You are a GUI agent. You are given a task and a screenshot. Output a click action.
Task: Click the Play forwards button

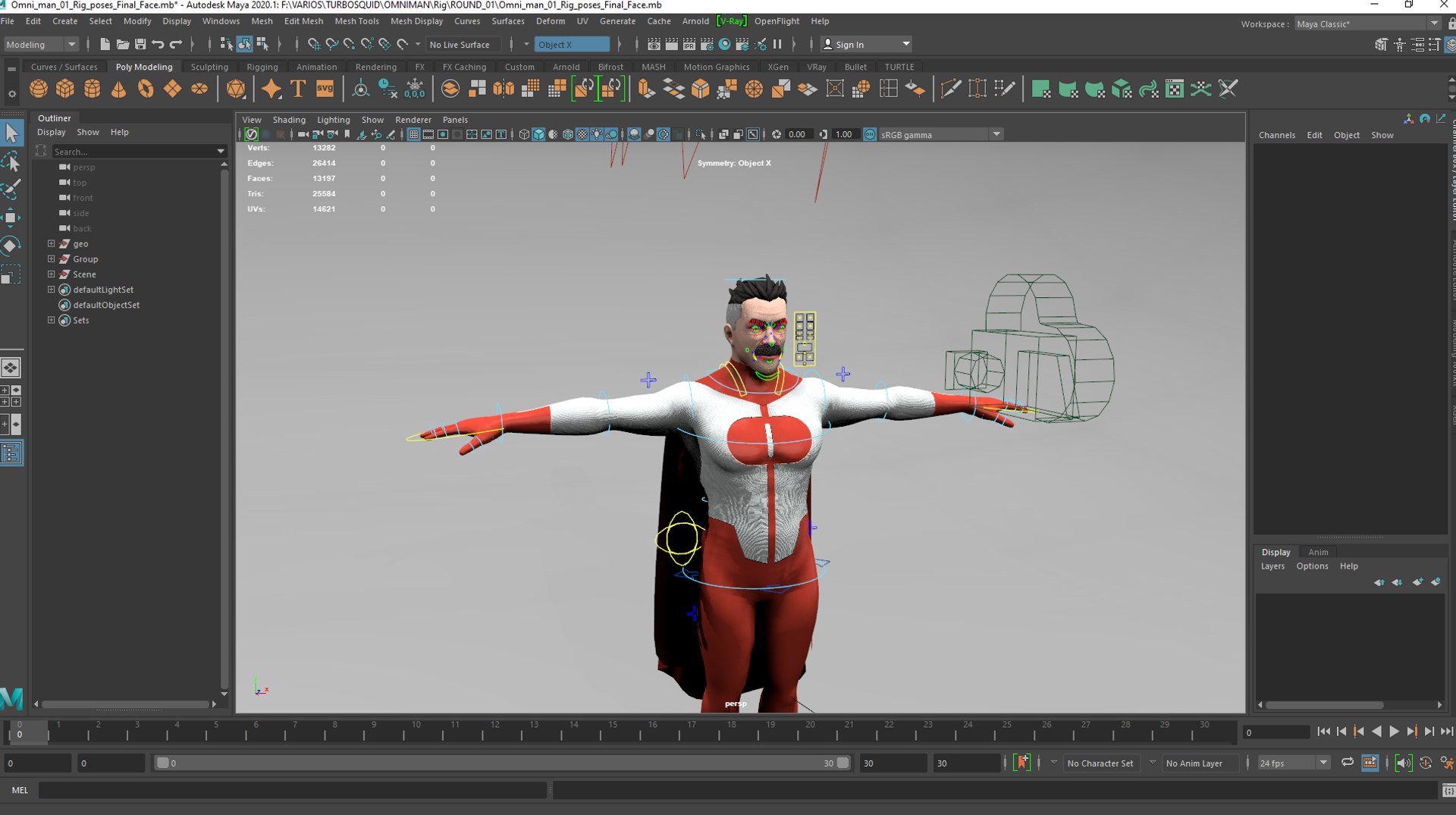[x=1394, y=732]
